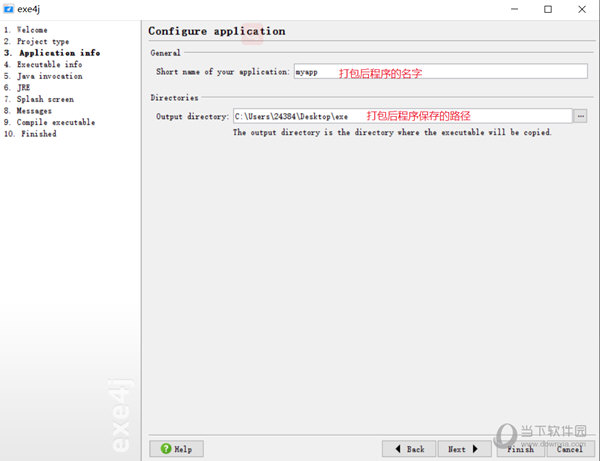Image resolution: width=600 pixels, height=461 pixels.
Task: Go to step 5 Java invocation
Action: click(43, 76)
